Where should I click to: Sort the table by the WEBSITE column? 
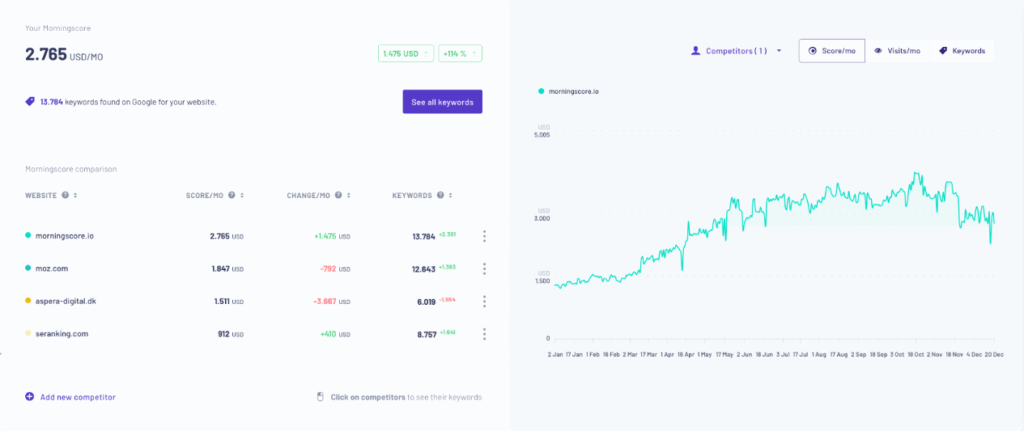(75, 195)
